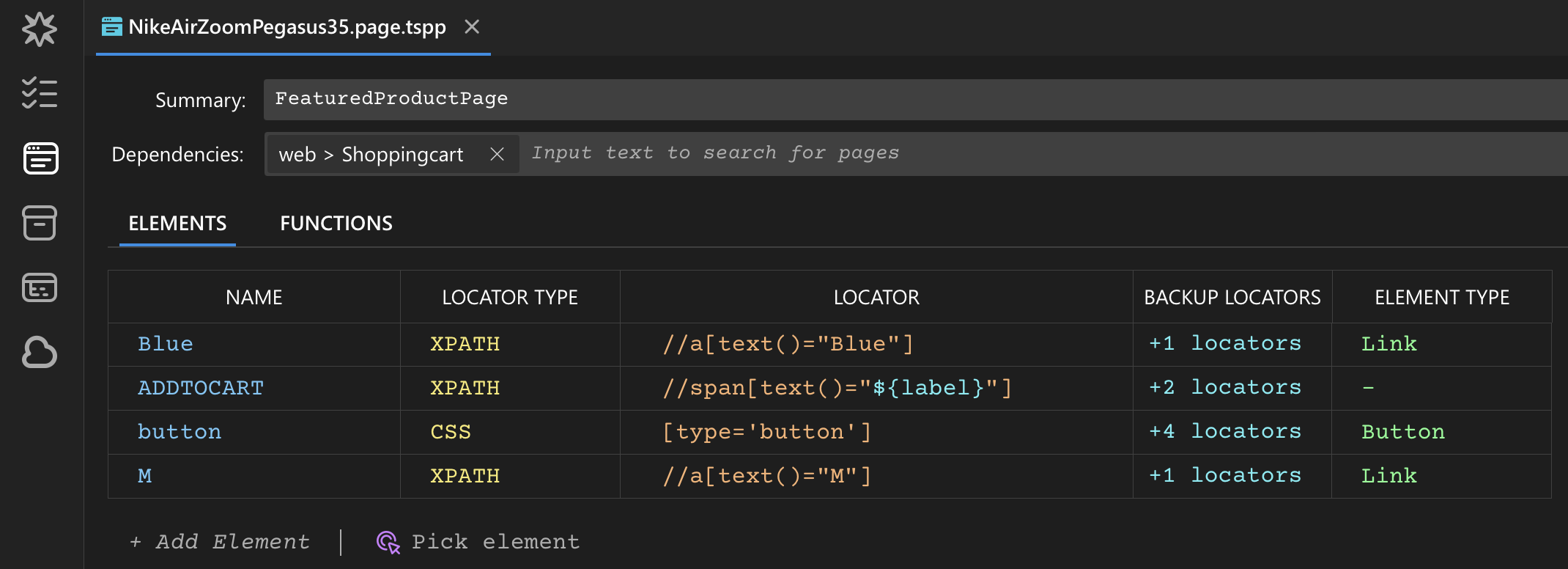Open +1 locators for the Blue row

click(1225, 343)
